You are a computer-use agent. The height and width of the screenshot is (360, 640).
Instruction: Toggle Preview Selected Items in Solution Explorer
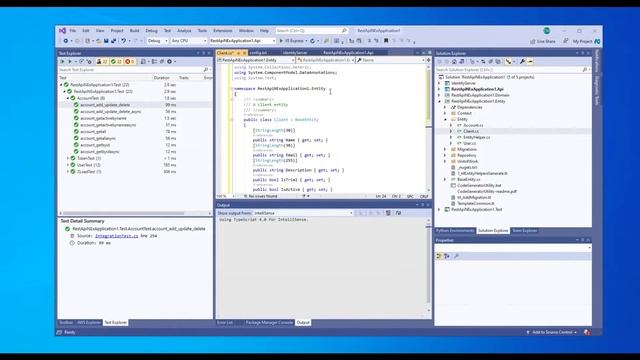pos(530,62)
